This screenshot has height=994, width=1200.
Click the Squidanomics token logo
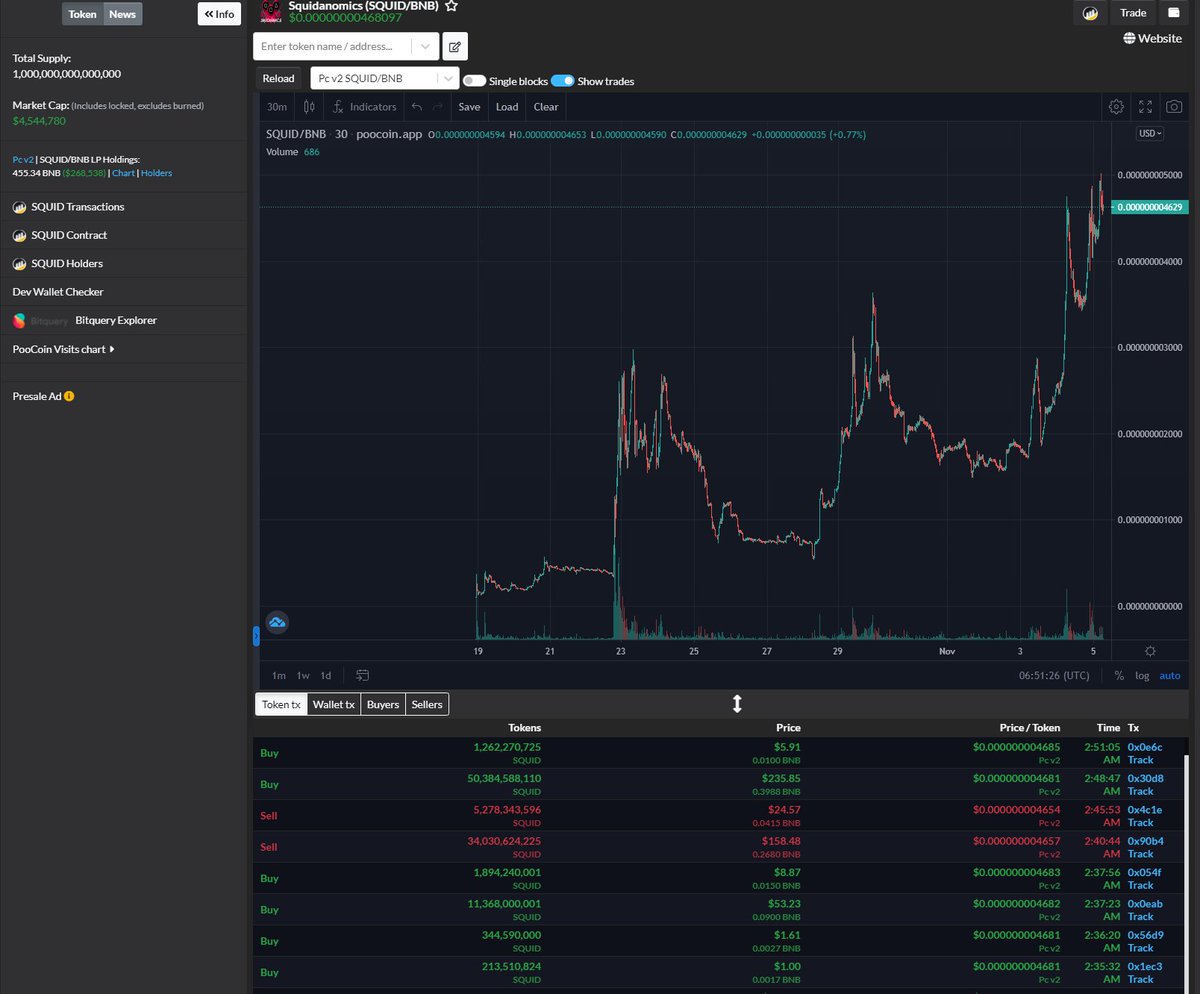[x=270, y=11]
